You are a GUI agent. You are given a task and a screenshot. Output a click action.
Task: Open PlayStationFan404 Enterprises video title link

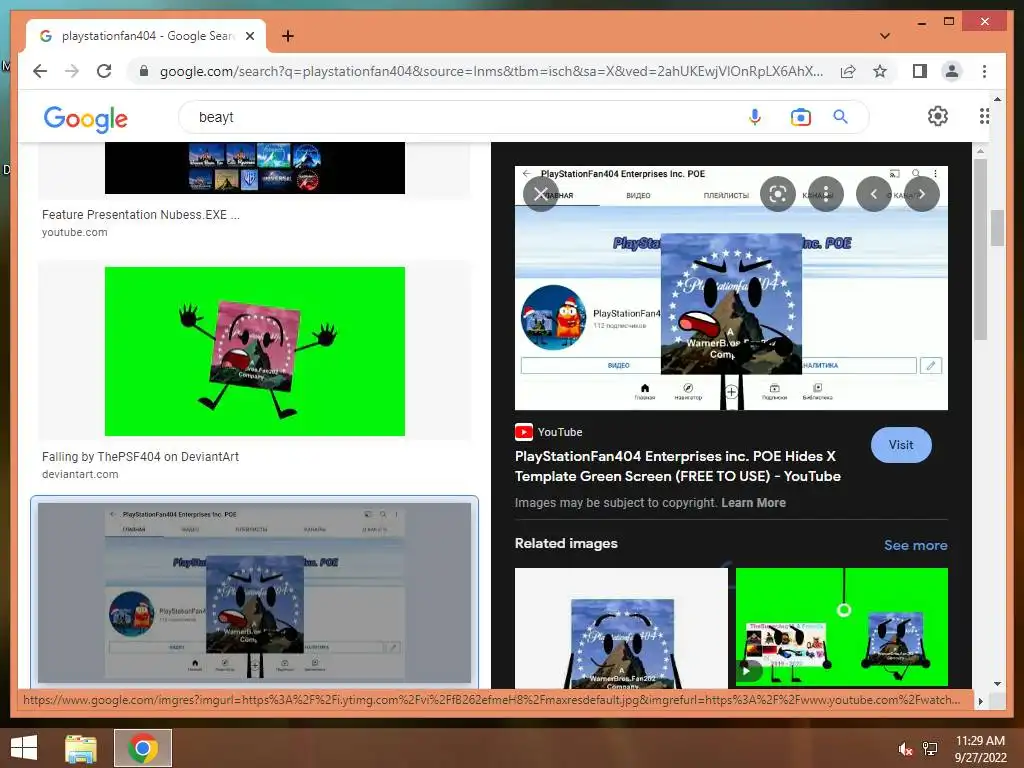(677, 466)
